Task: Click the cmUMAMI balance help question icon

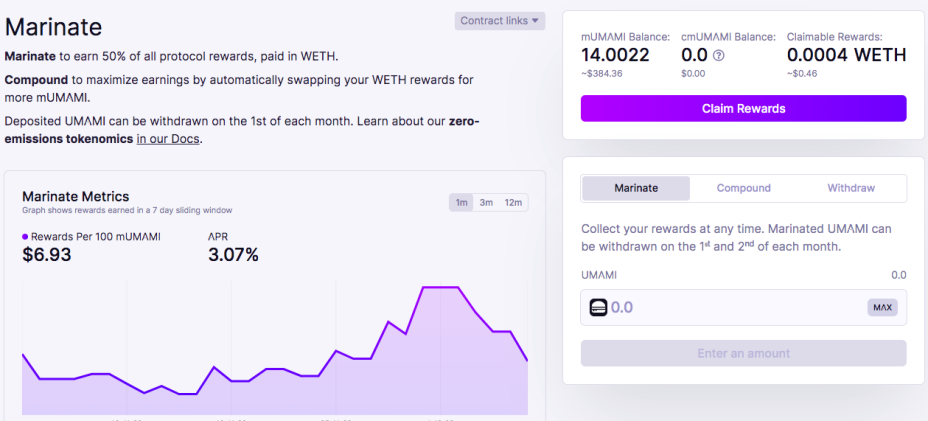Action: tap(718, 56)
